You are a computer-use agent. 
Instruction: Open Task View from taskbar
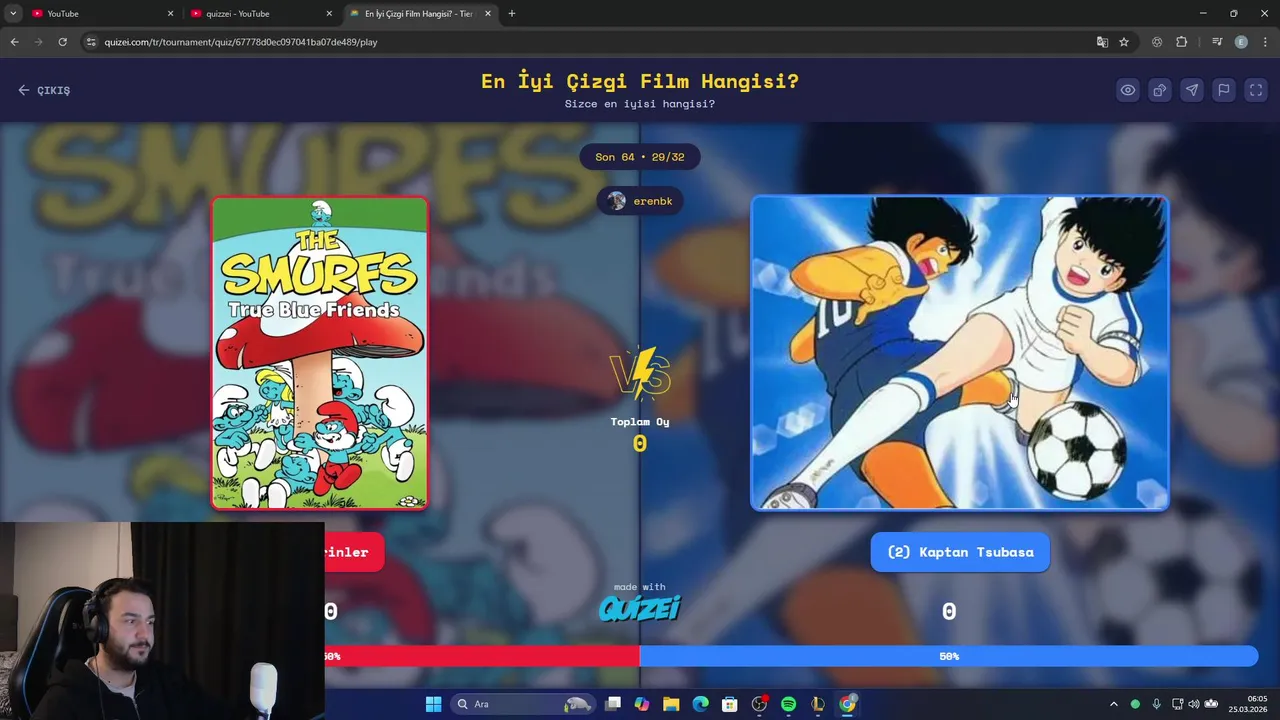pos(613,704)
